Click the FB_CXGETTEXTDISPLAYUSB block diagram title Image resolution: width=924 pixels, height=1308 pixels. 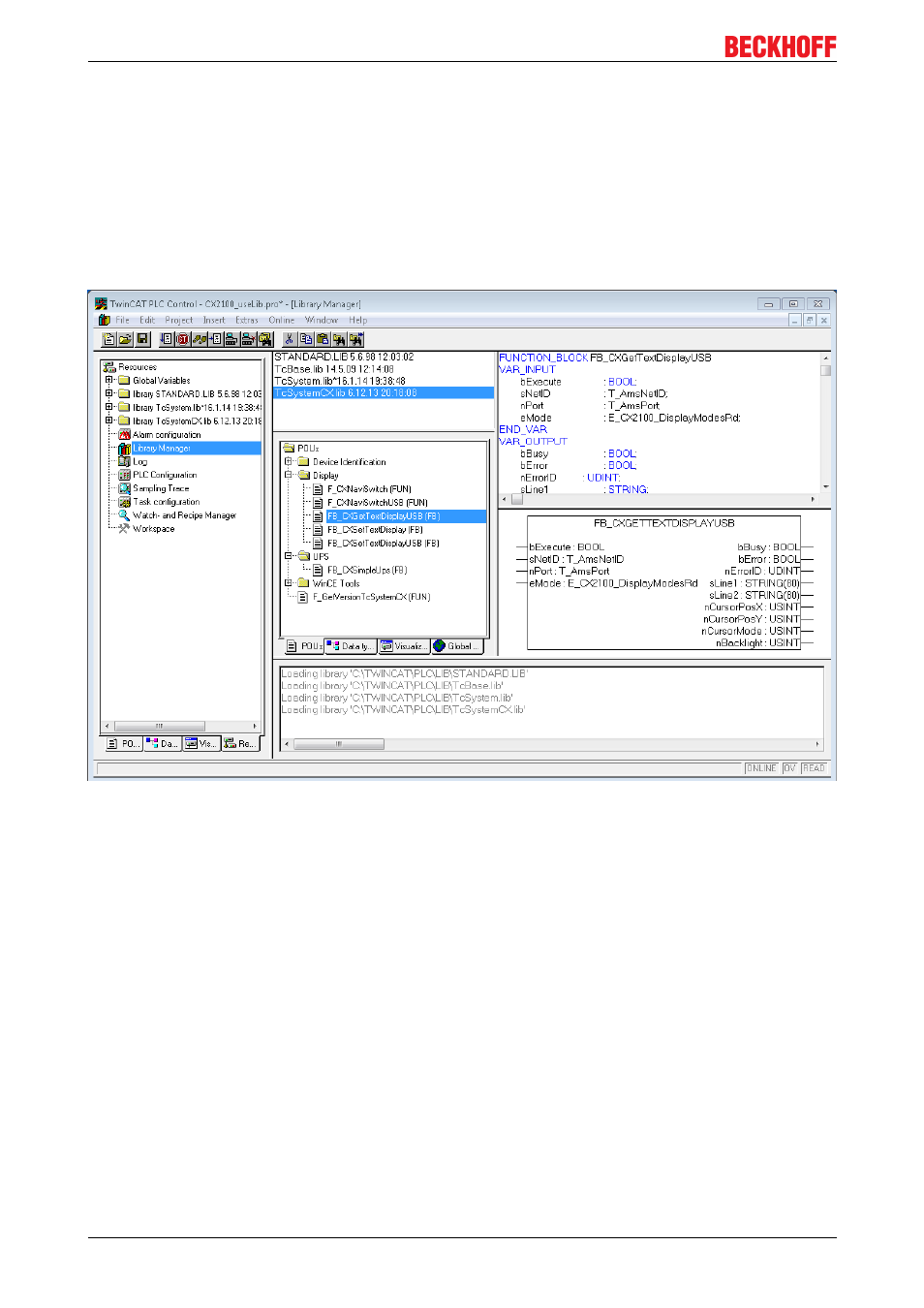664,523
